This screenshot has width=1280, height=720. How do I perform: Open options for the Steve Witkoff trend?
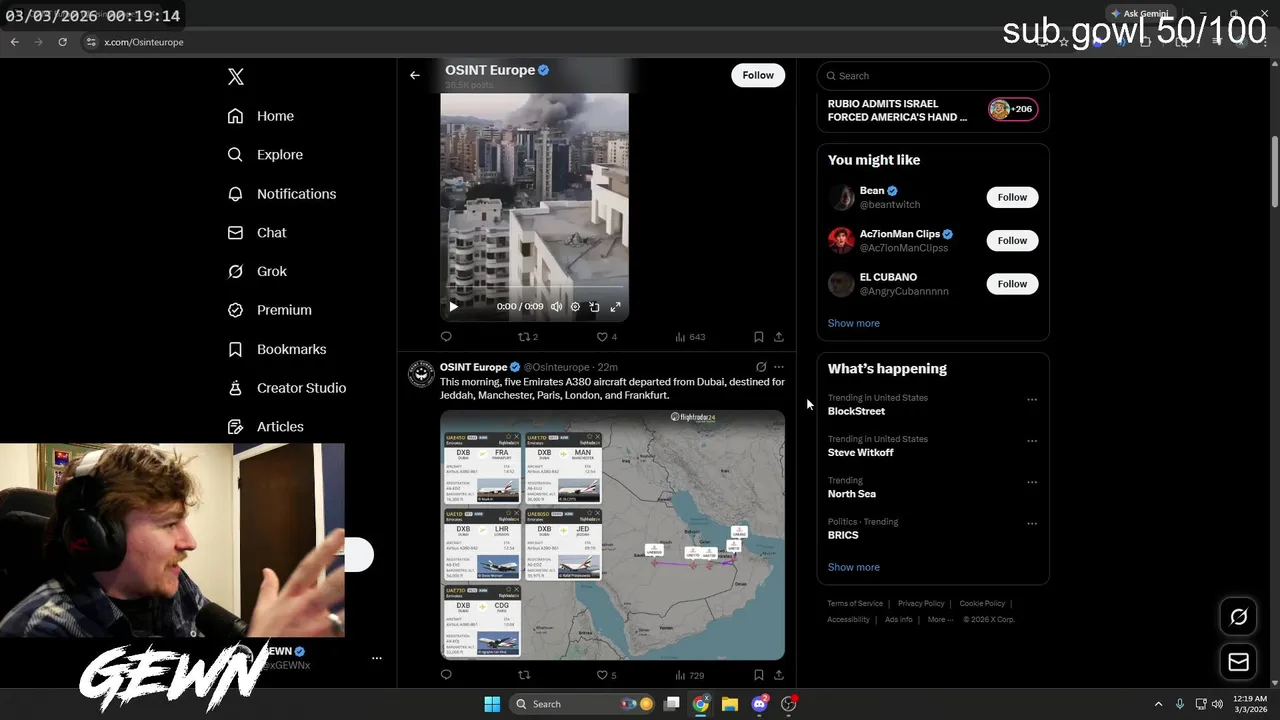coord(1032,441)
